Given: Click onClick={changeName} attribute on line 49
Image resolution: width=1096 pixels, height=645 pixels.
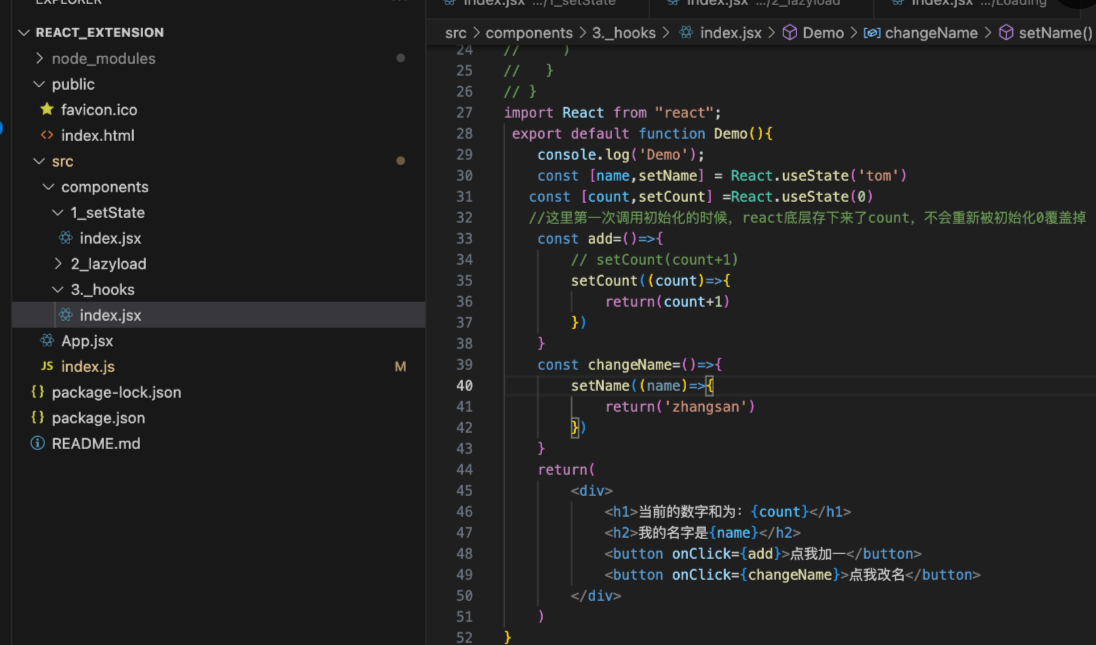Looking at the screenshot, I should pyautogui.click(x=756, y=574).
